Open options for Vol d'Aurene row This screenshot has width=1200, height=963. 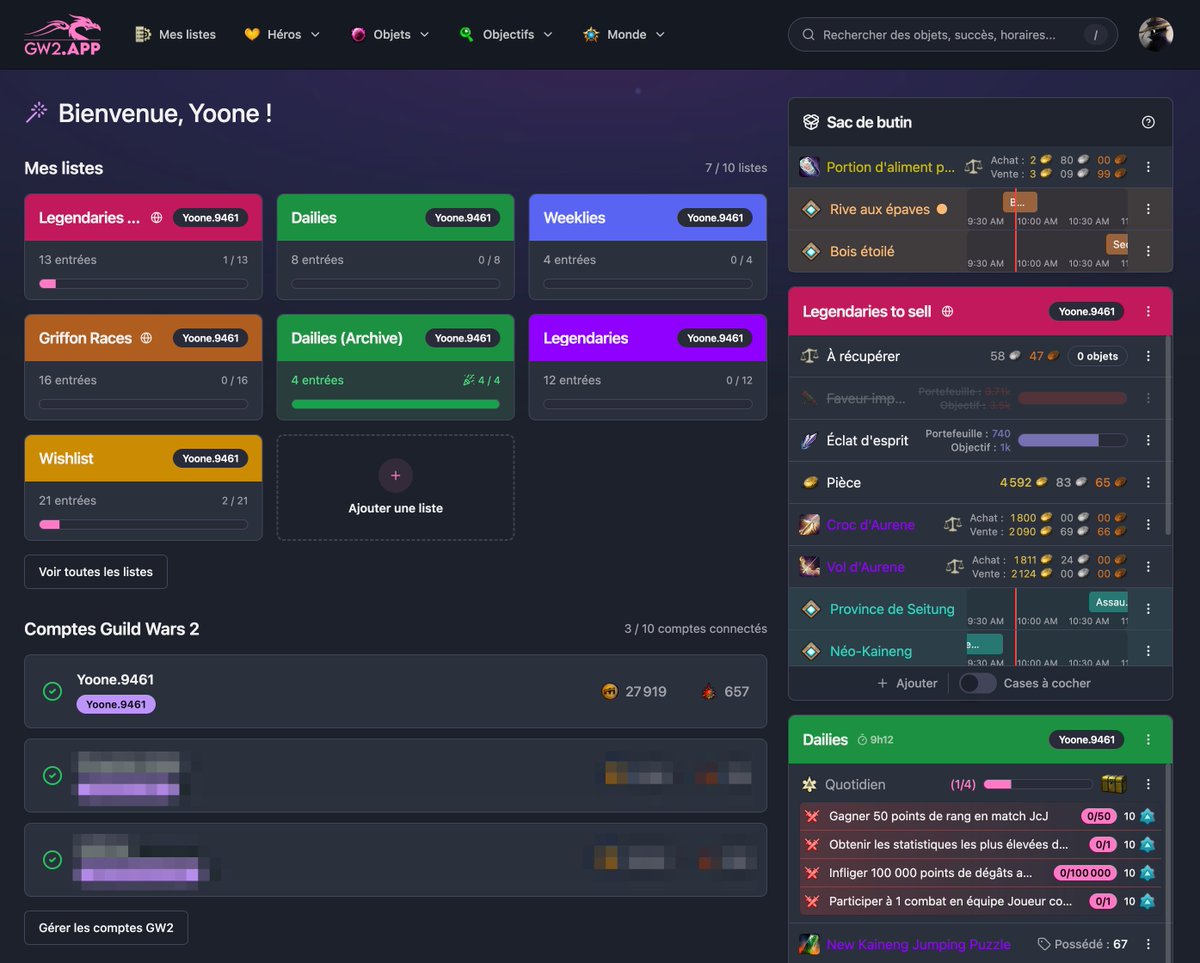(1148, 566)
